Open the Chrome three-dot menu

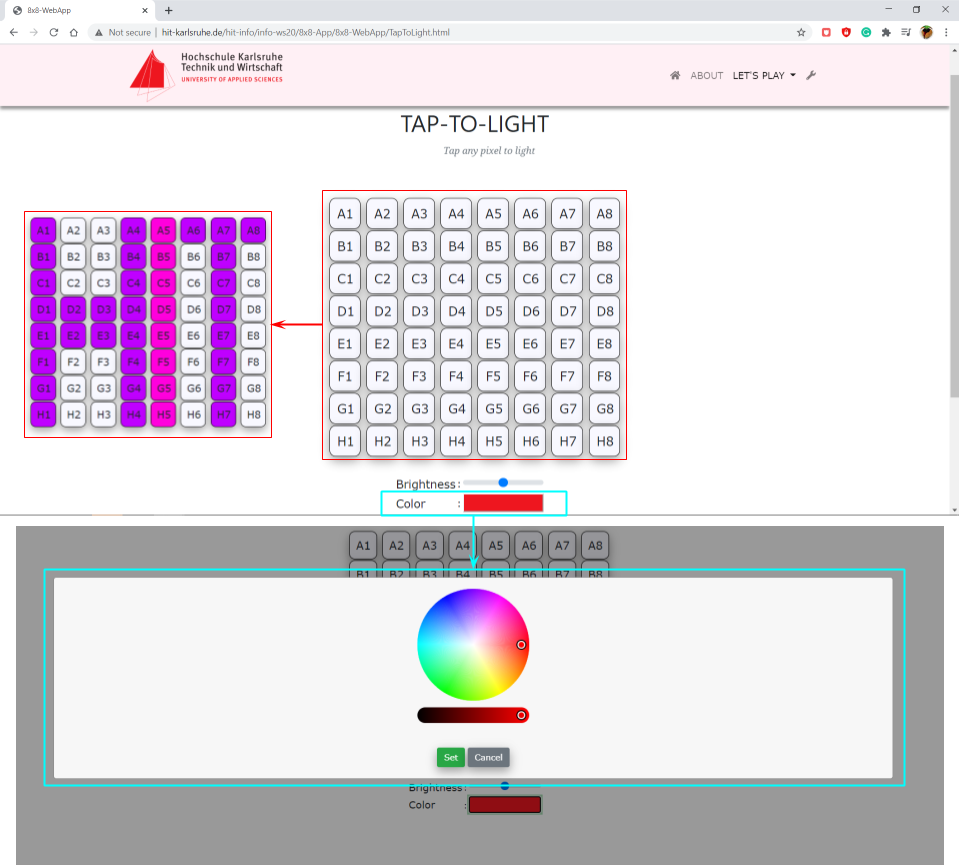point(946,32)
